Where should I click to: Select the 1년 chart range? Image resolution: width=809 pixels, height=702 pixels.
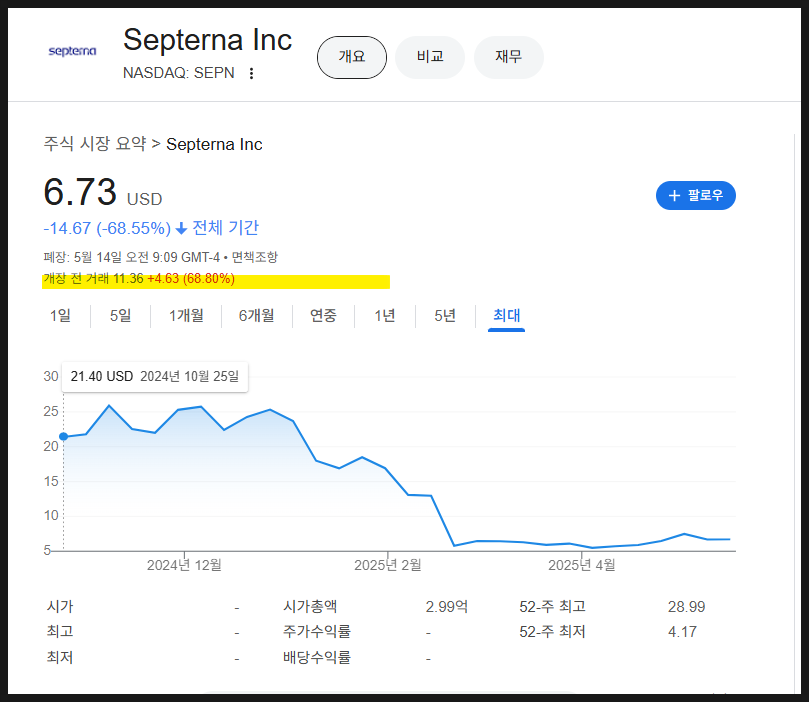(384, 315)
